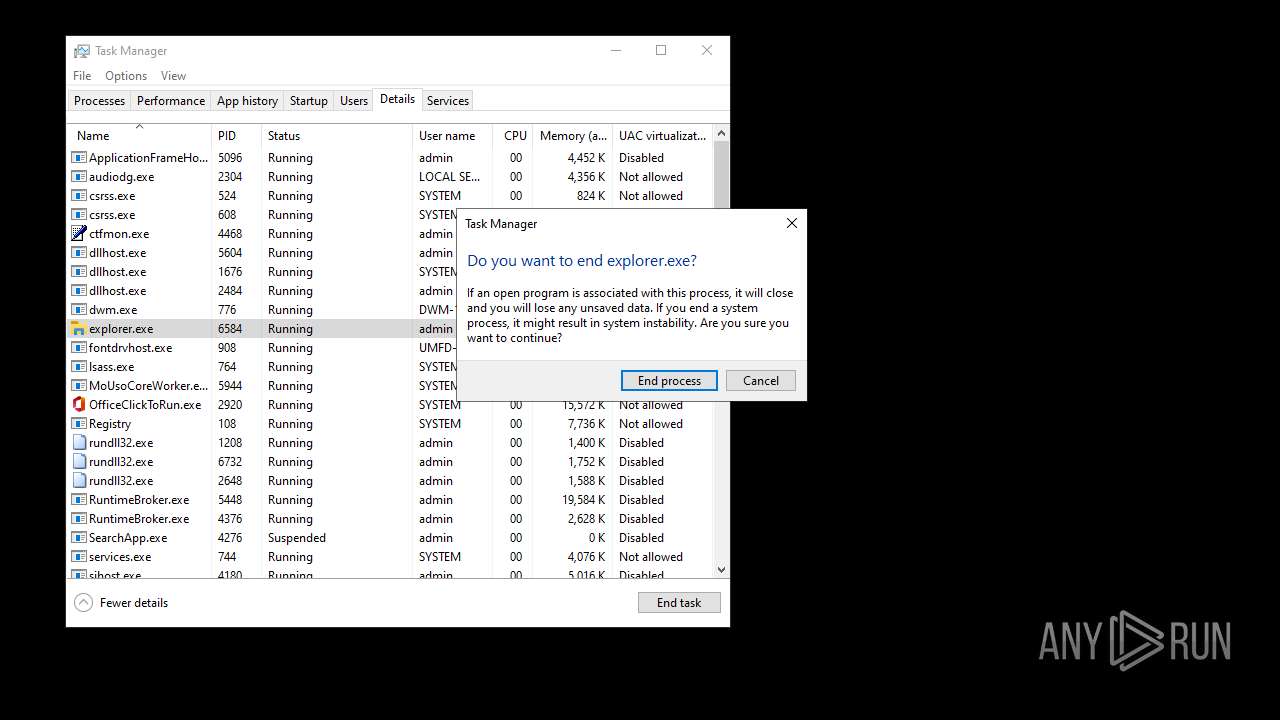Viewport: 1280px width, 720px height.
Task: Select the MoUsoCoreWorker row name
Action: click(149, 385)
